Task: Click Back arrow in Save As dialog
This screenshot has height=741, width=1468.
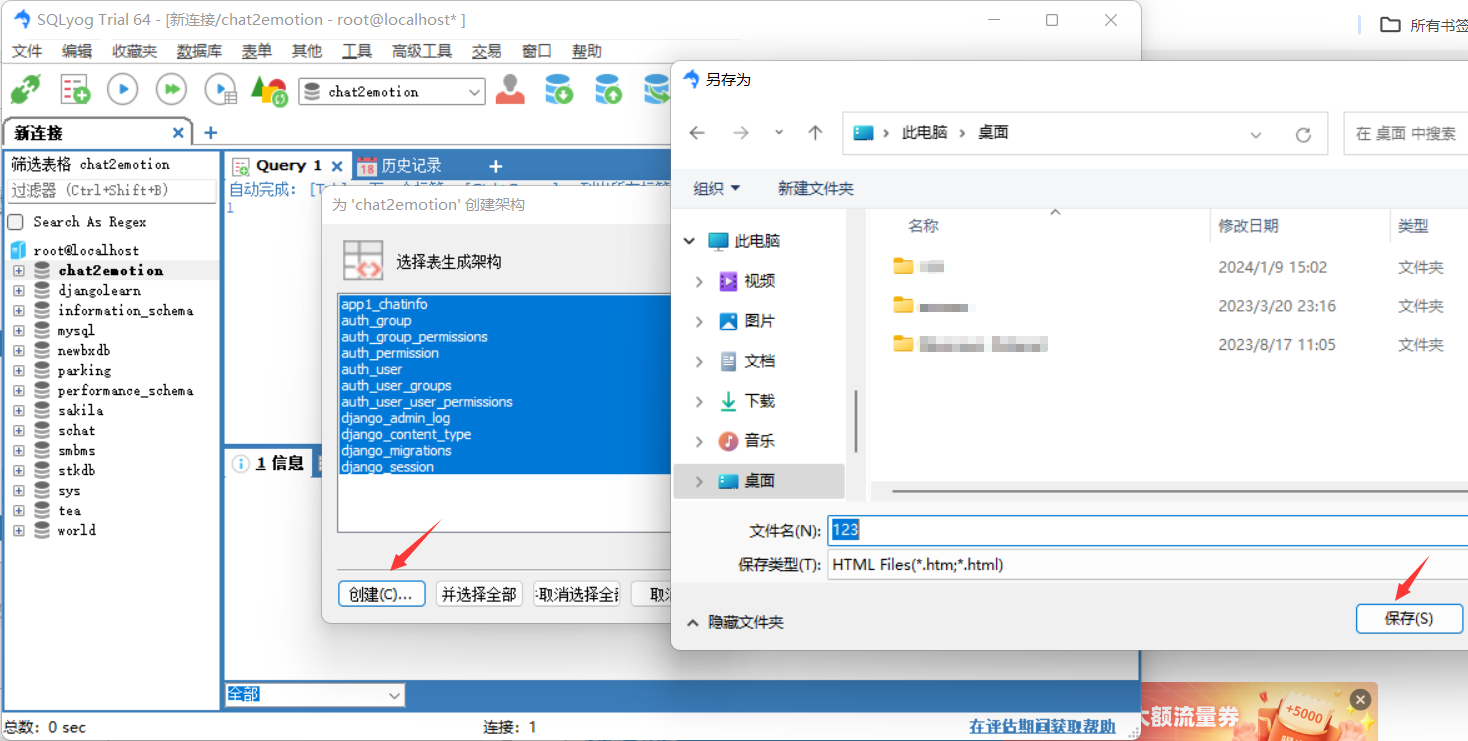Action: (x=697, y=133)
